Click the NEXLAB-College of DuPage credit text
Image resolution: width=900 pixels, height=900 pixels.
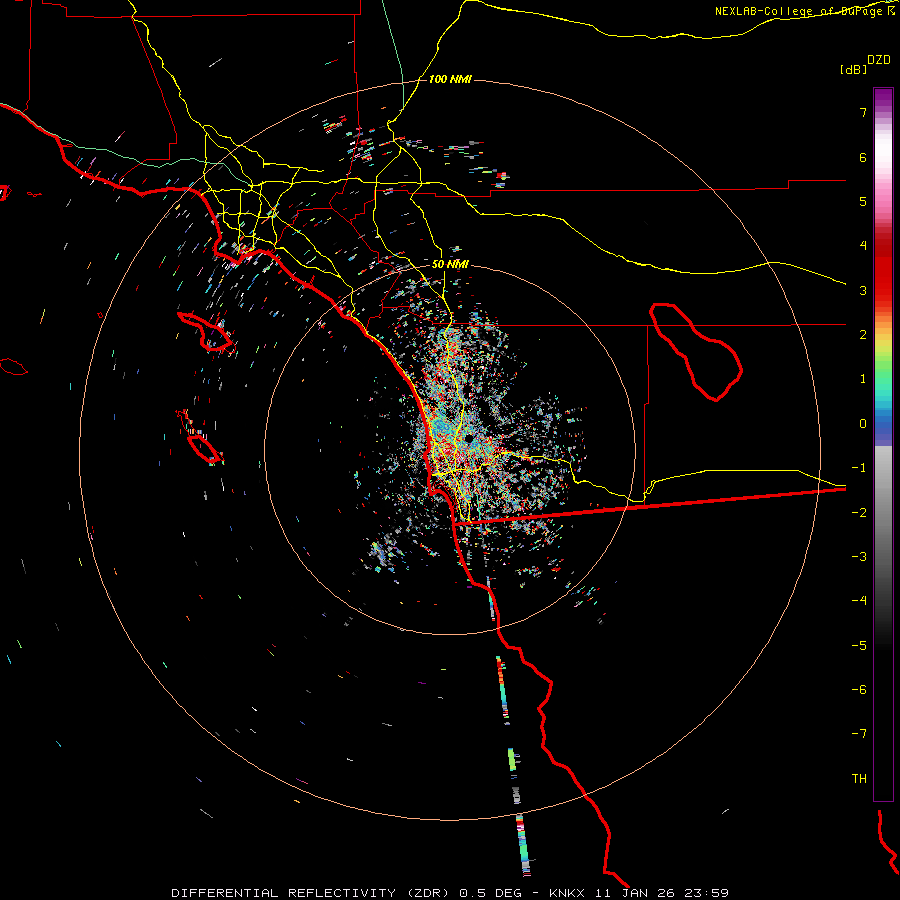[804, 11]
